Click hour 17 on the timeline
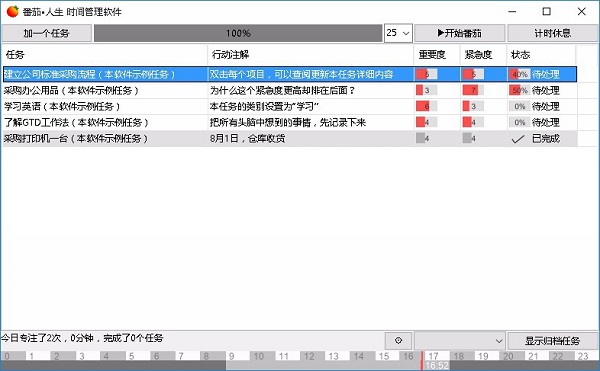The width and height of the screenshot is (600, 371). (x=433, y=356)
